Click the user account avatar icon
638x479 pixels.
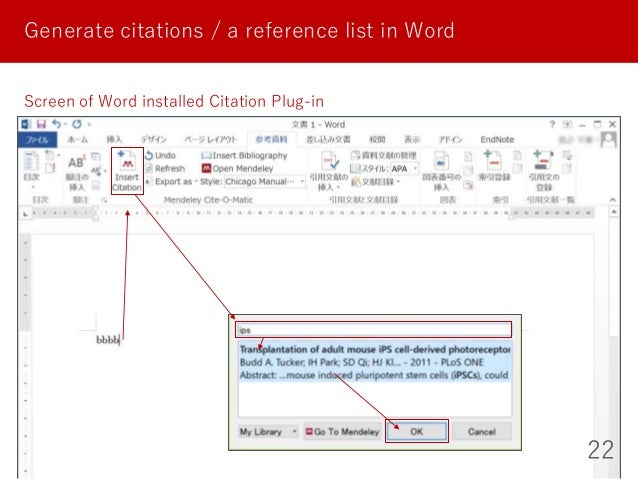pyautogui.click(x=609, y=140)
